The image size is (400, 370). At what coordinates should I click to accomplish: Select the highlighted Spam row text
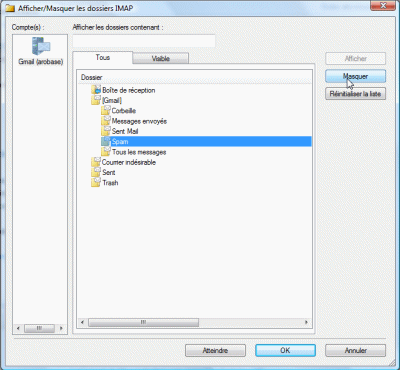(120, 142)
